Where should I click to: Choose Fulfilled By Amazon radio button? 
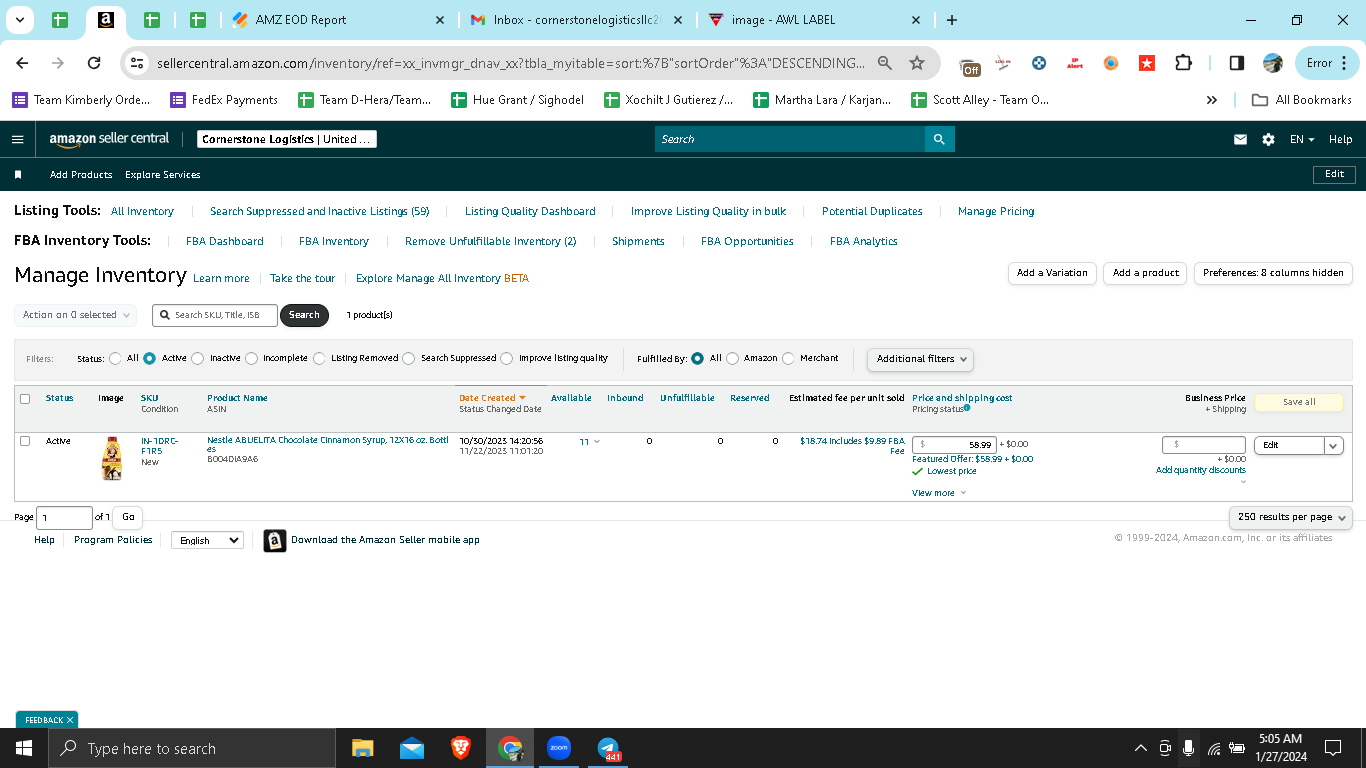733,358
